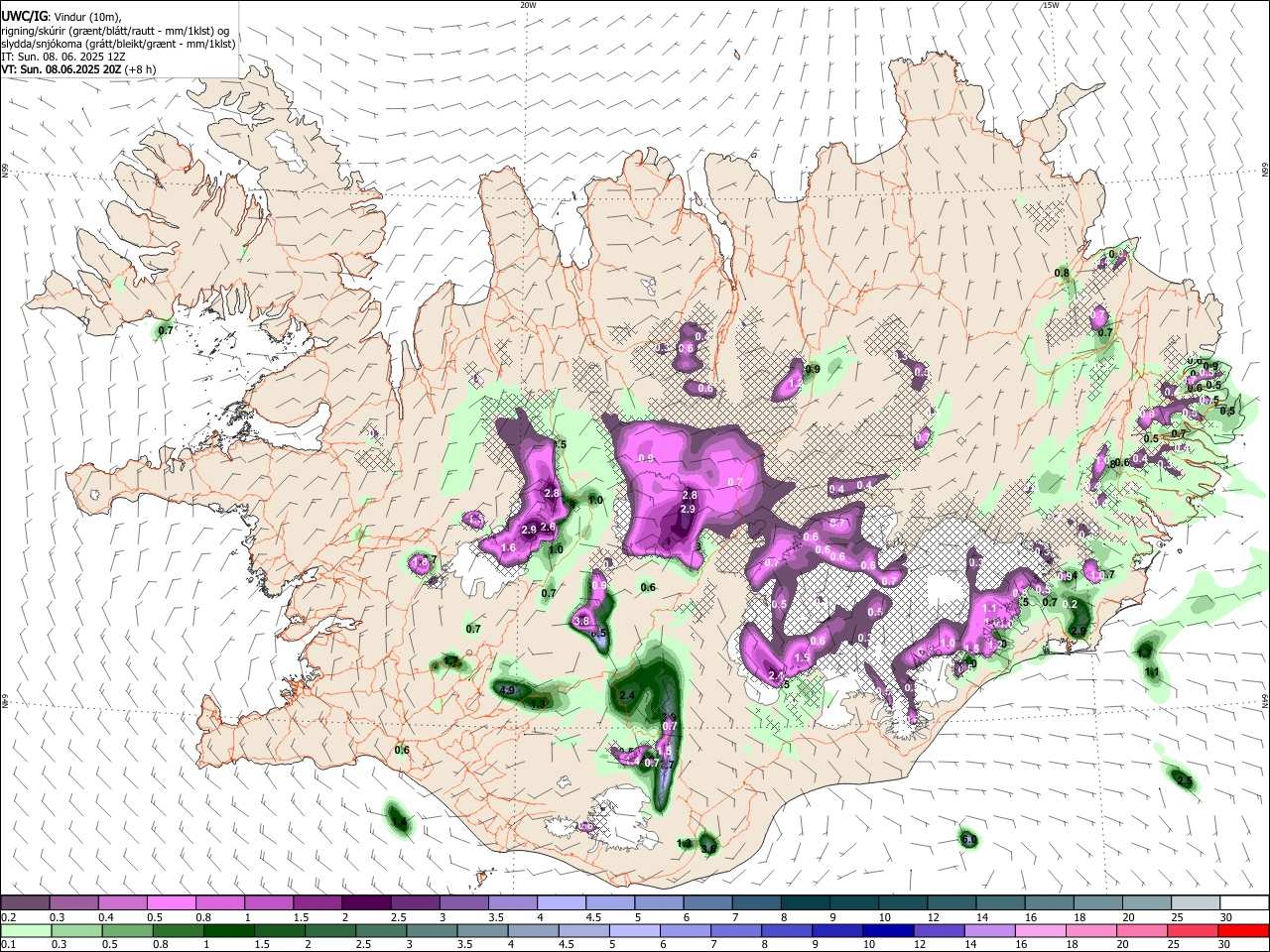Click the '0.2' label in the top legend row
Image resolution: width=1270 pixels, height=952 pixels.
click(9, 917)
